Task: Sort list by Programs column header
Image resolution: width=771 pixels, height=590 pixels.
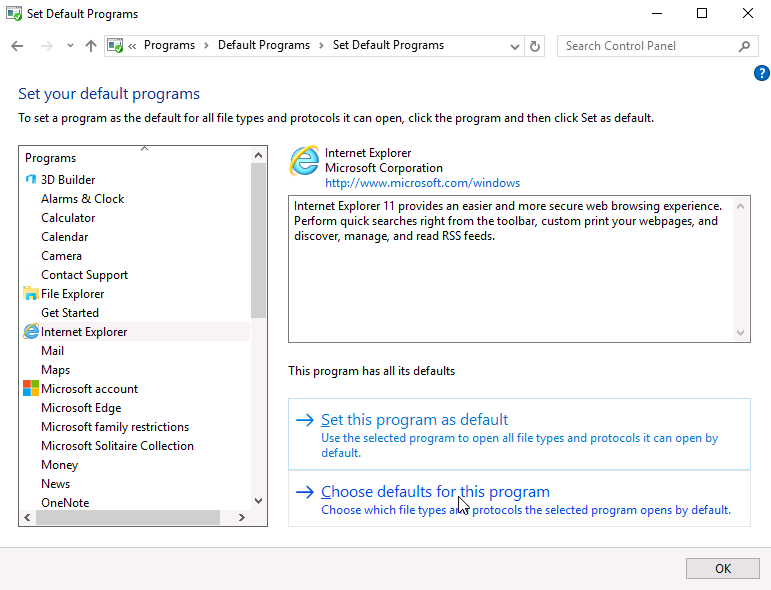Action: pyautogui.click(x=51, y=158)
